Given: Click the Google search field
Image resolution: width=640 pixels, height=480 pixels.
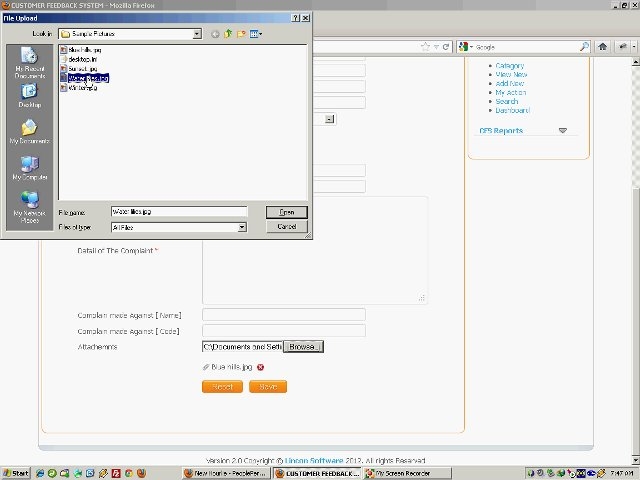Looking at the screenshot, I should pyautogui.click(x=527, y=47).
